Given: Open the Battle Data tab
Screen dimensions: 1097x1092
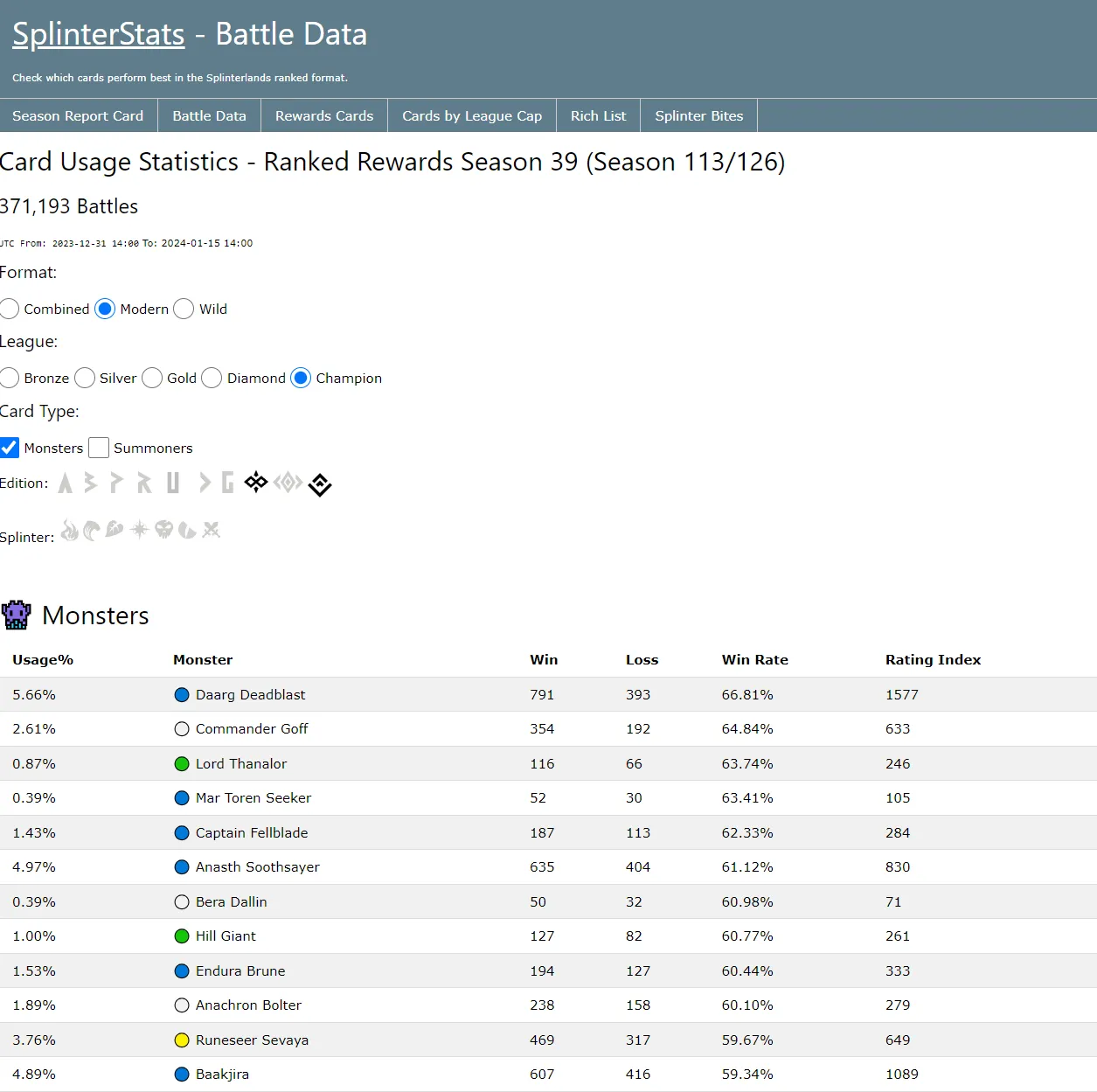Looking at the screenshot, I should point(210,115).
